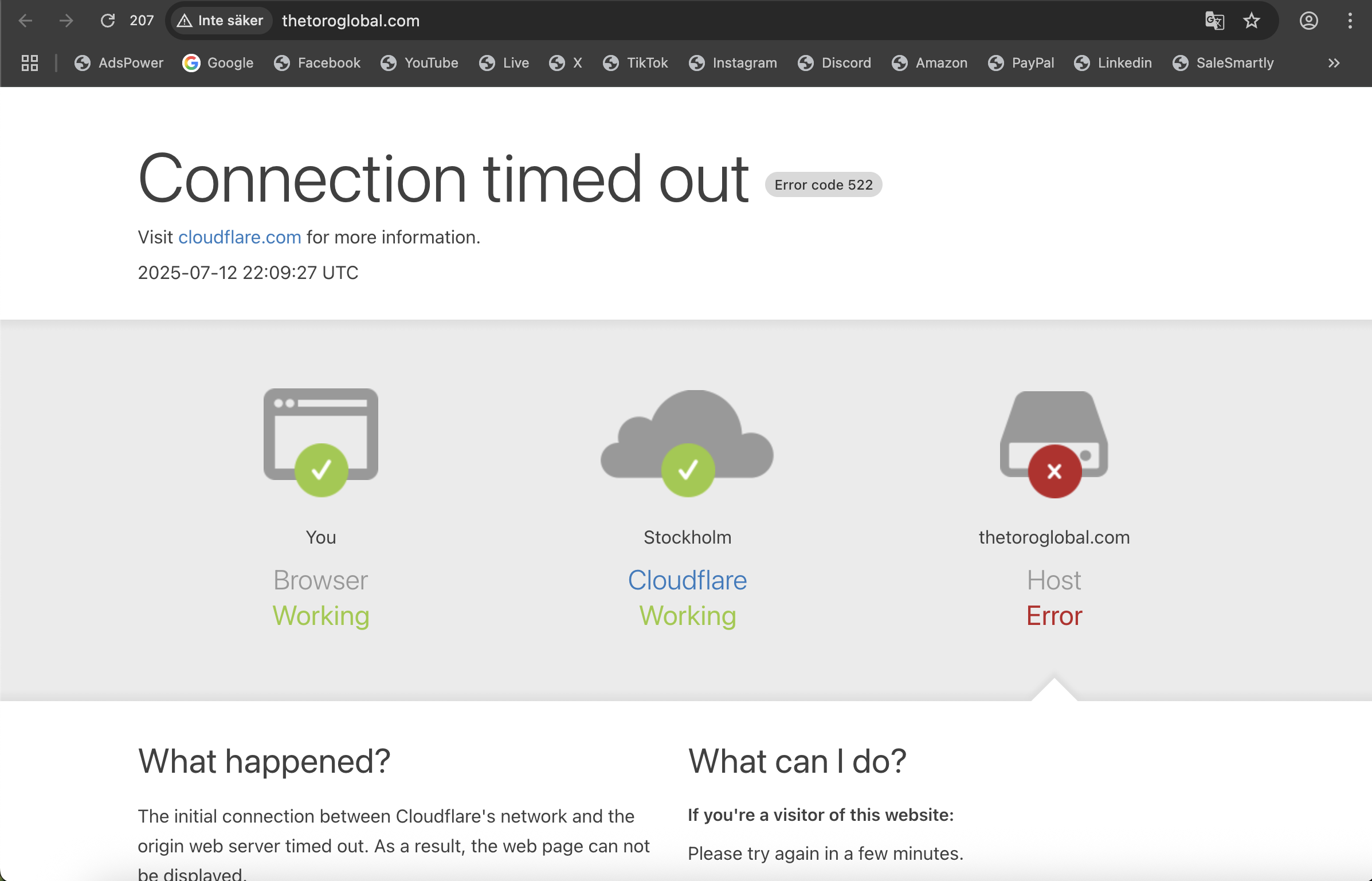Click the 'thetoroglobal.com' host label

pos(1054,537)
